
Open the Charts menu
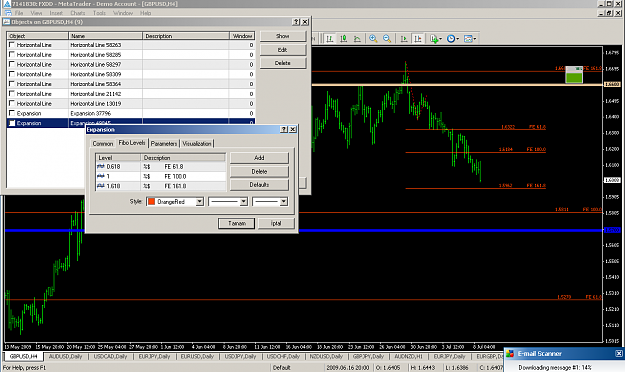click(77, 13)
